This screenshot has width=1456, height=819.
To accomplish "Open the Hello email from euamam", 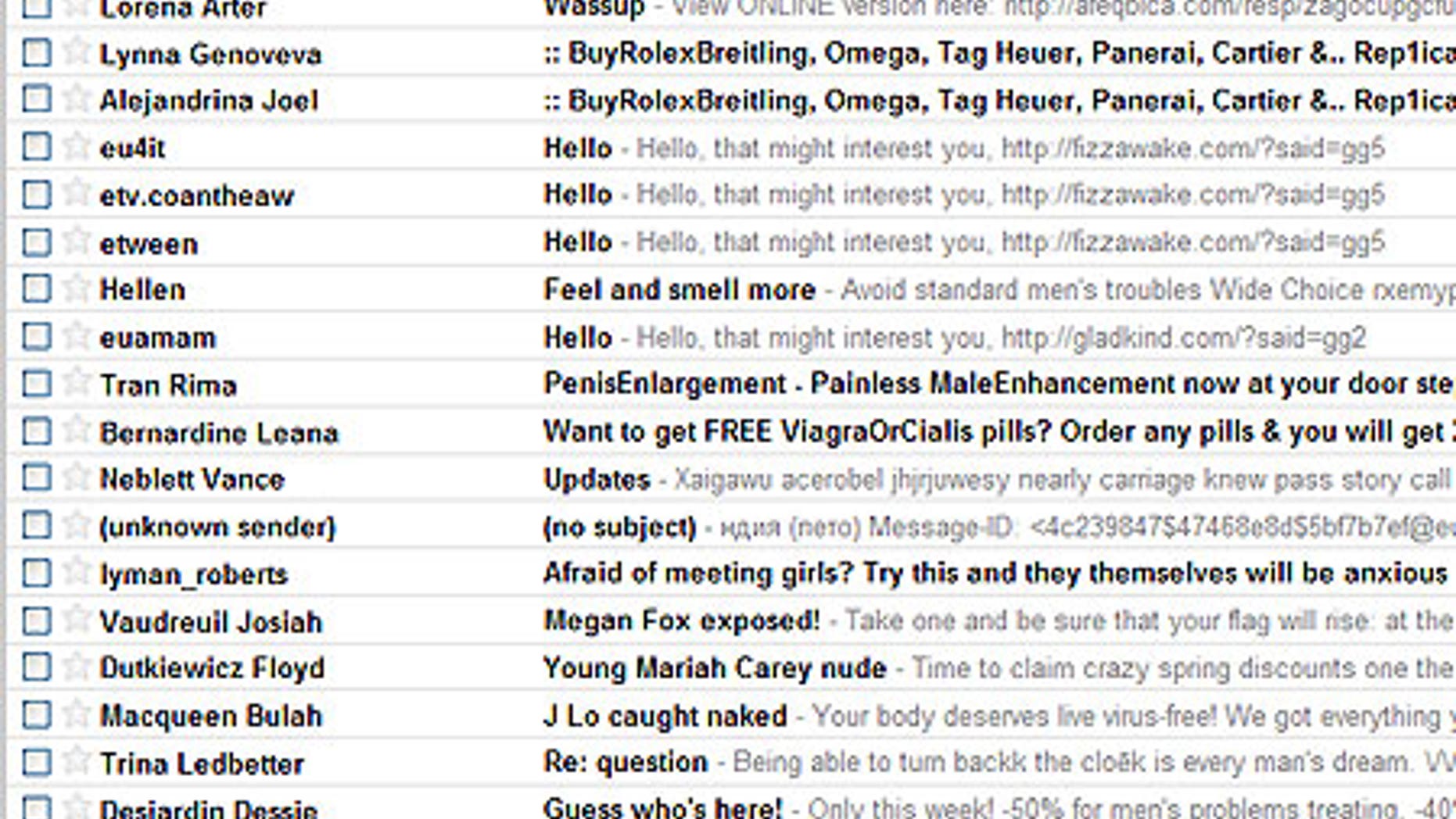I will click(x=954, y=338).
